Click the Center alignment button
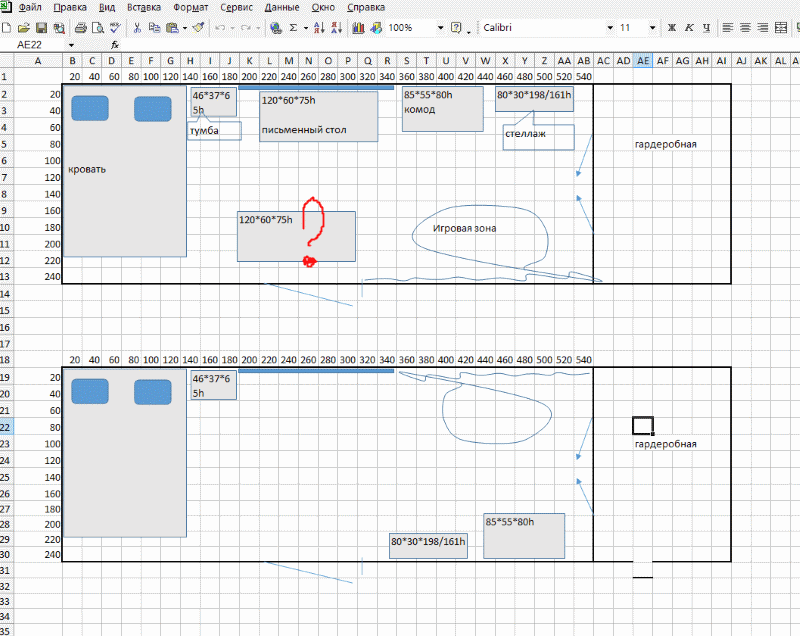Image resolution: width=800 pixels, height=636 pixels. coord(744,28)
